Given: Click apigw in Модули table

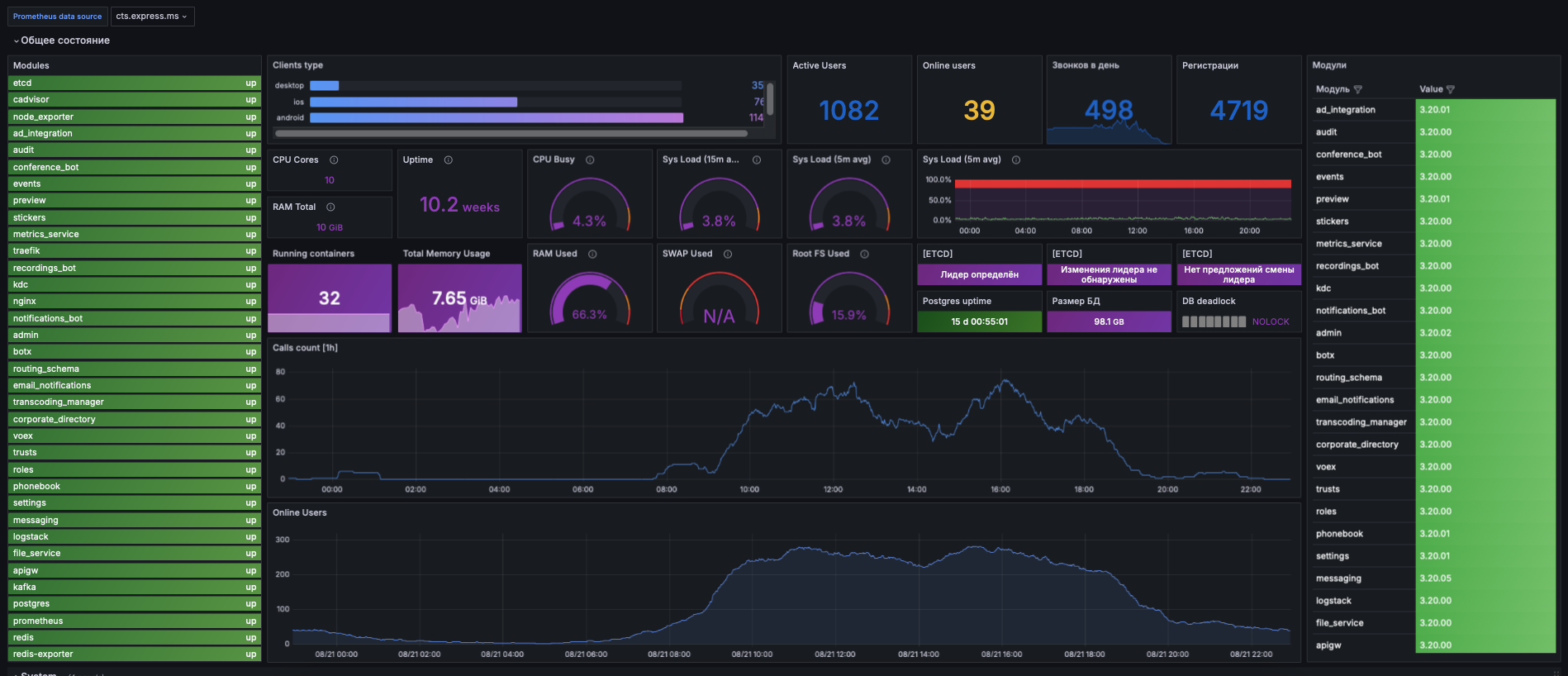Looking at the screenshot, I should [1328, 645].
